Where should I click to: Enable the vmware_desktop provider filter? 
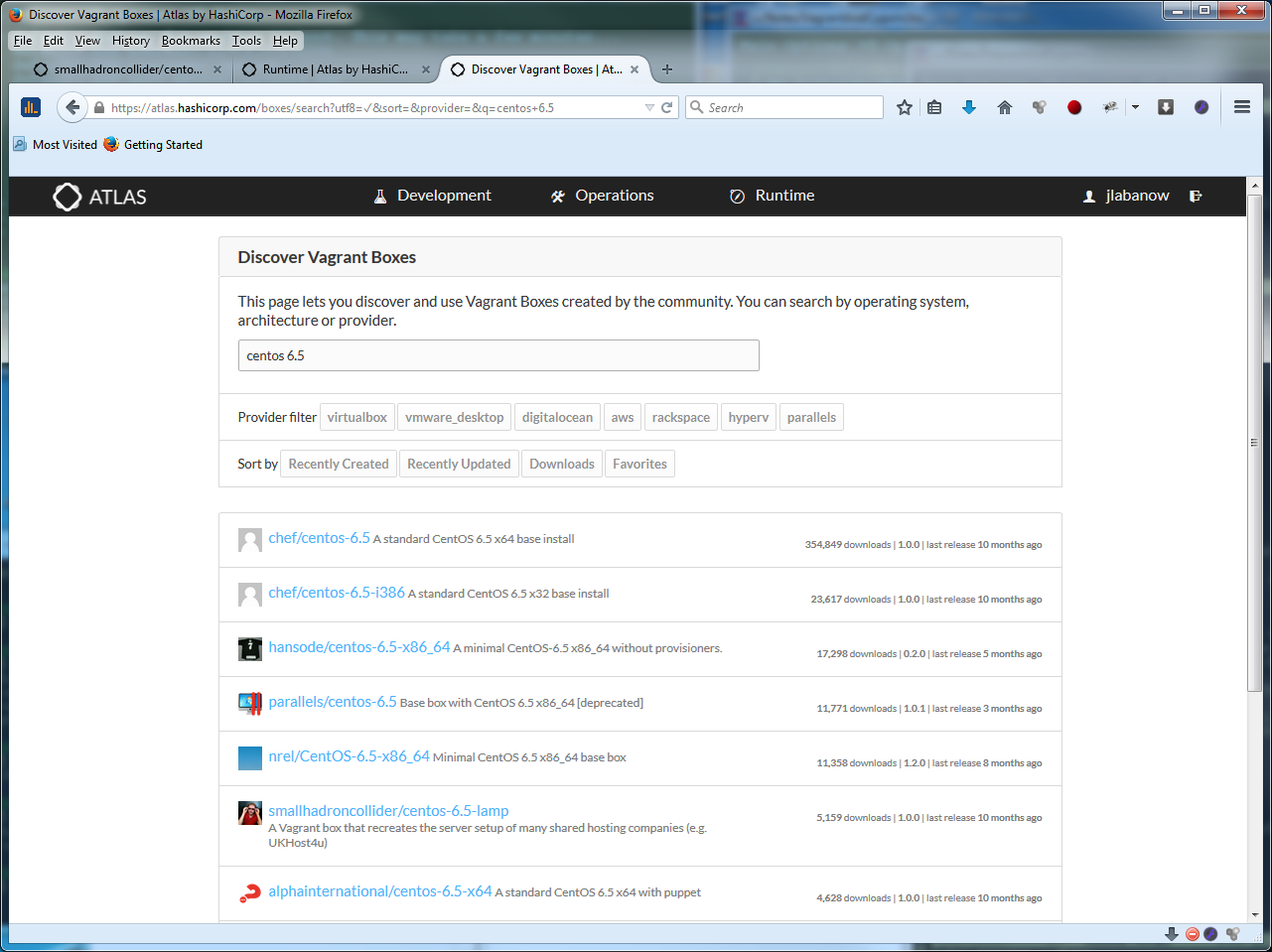[x=454, y=418]
